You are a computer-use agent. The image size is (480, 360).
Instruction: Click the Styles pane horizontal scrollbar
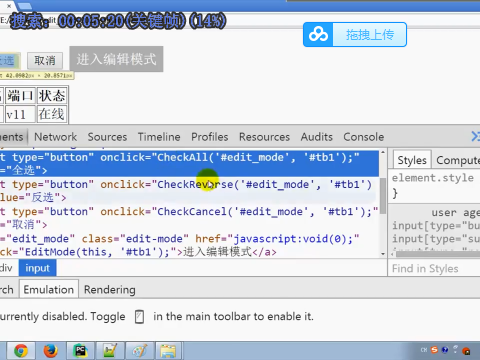click(437, 254)
